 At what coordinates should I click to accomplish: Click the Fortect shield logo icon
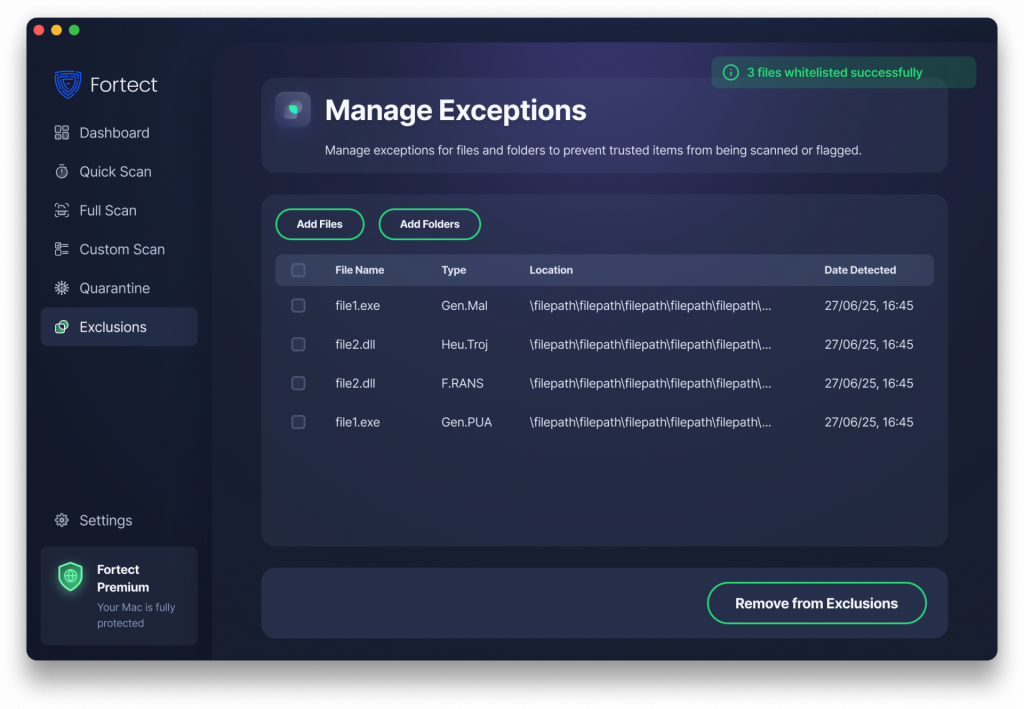tap(68, 84)
